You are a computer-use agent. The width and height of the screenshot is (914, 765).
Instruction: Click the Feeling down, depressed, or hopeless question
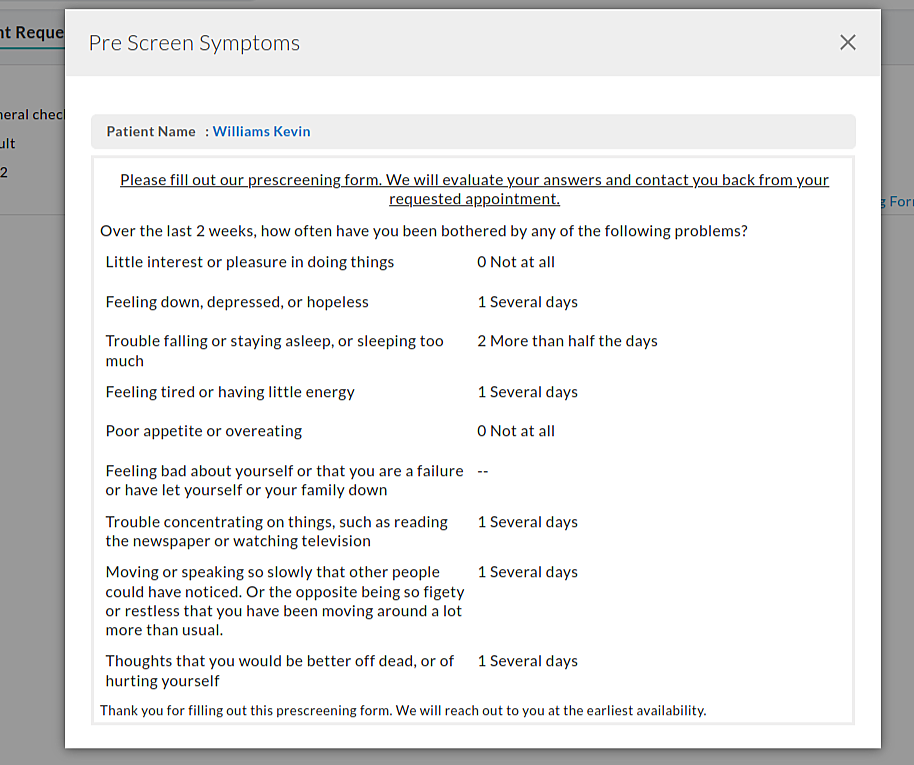(x=239, y=301)
